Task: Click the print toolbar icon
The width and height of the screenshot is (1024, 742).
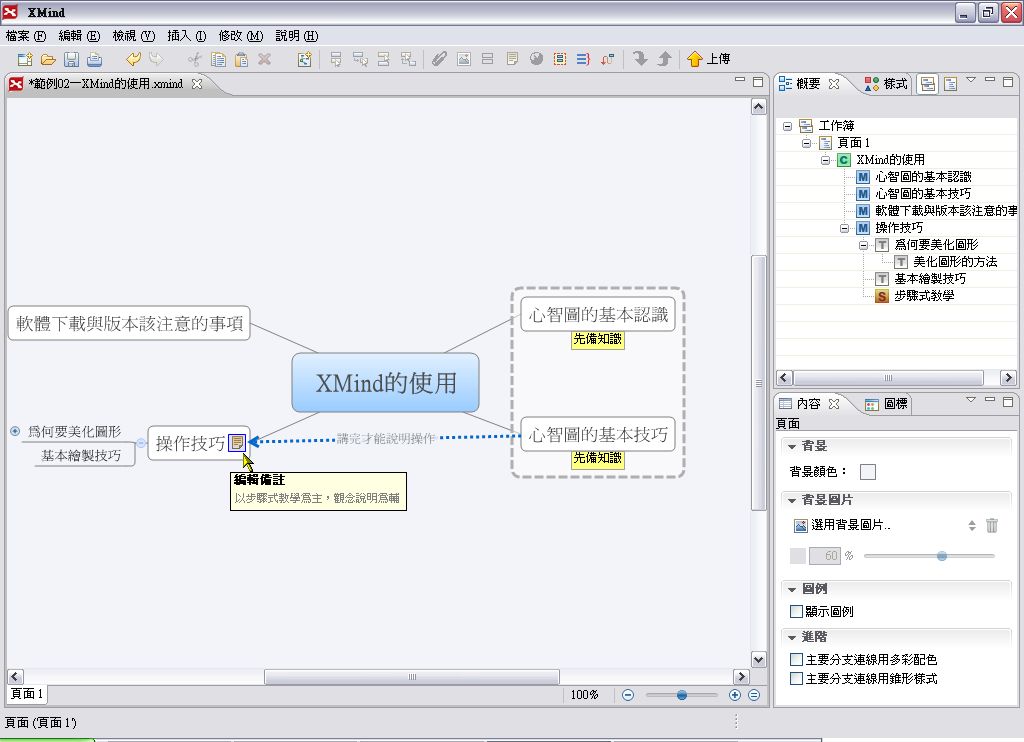Action: pyautogui.click(x=95, y=59)
